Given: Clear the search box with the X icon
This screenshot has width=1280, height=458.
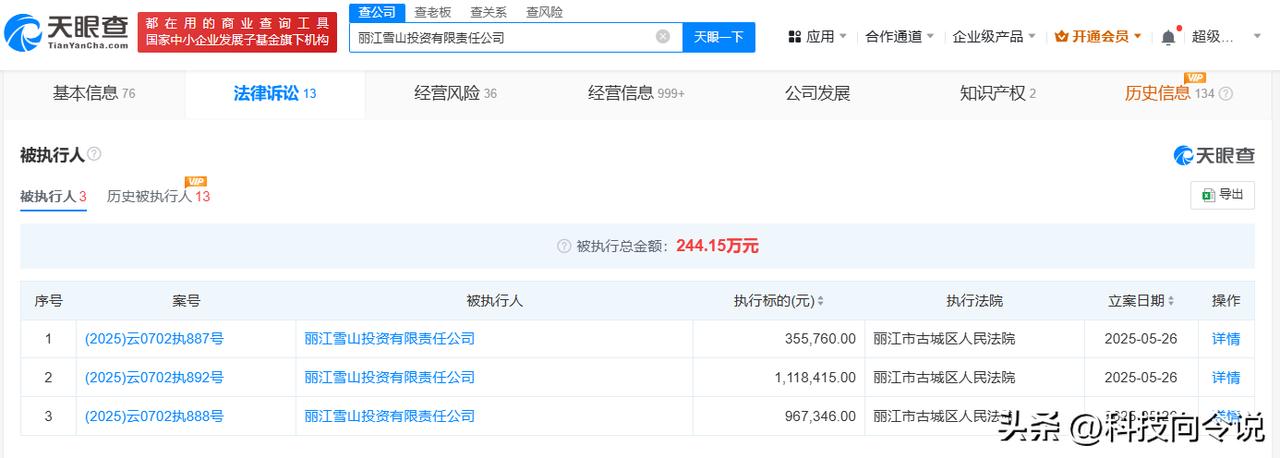Looking at the screenshot, I should [663, 37].
